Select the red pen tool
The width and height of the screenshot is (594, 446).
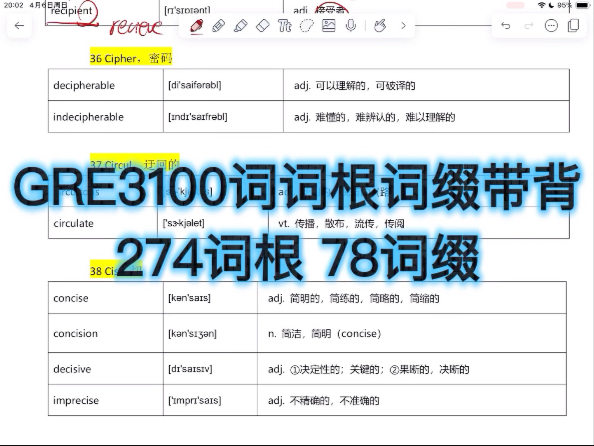click(197, 26)
